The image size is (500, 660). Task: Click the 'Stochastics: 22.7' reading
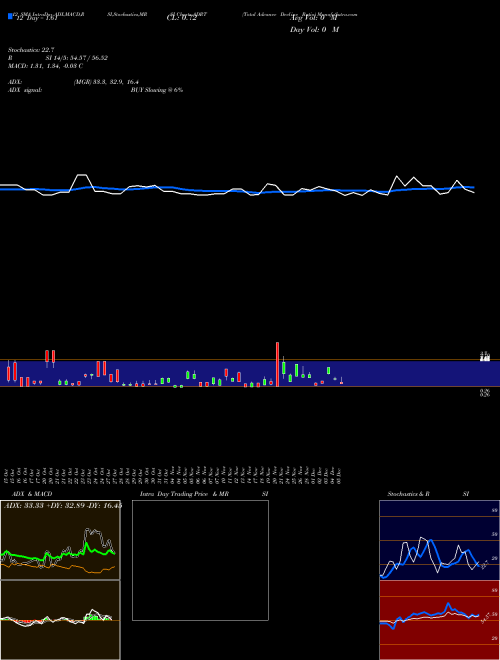pyautogui.click(x=31, y=50)
